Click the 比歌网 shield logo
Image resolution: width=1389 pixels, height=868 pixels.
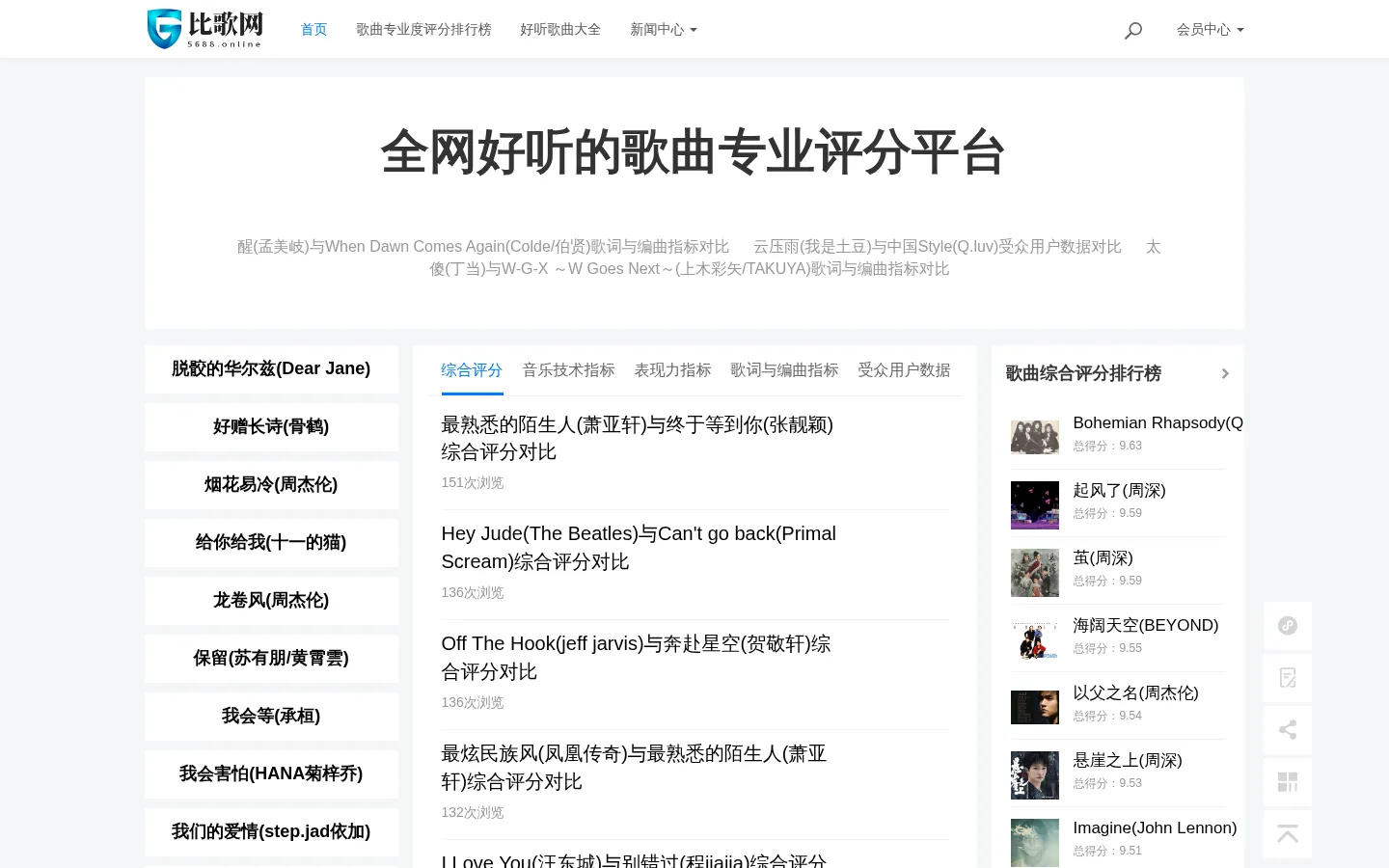pos(204,29)
